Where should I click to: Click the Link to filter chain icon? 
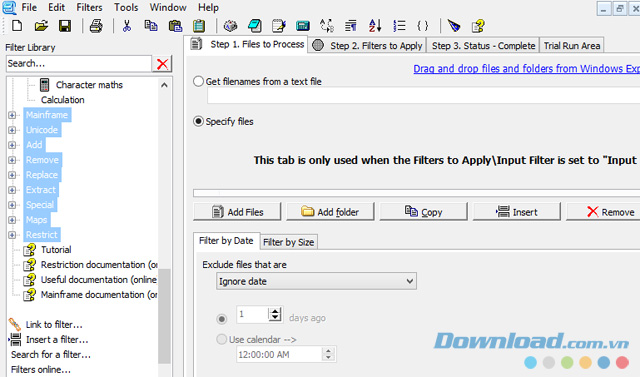pos(15,325)
